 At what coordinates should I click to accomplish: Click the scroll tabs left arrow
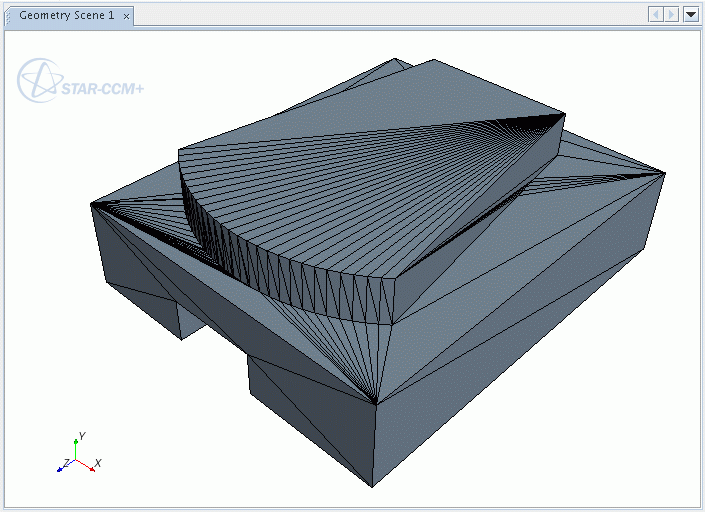coord(655,15)
